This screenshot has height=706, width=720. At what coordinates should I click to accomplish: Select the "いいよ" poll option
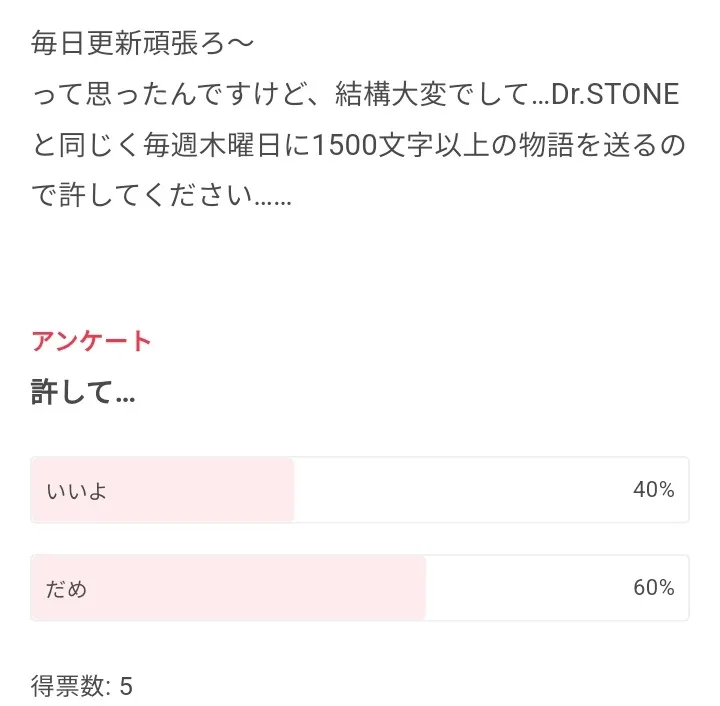pos(76,491)
